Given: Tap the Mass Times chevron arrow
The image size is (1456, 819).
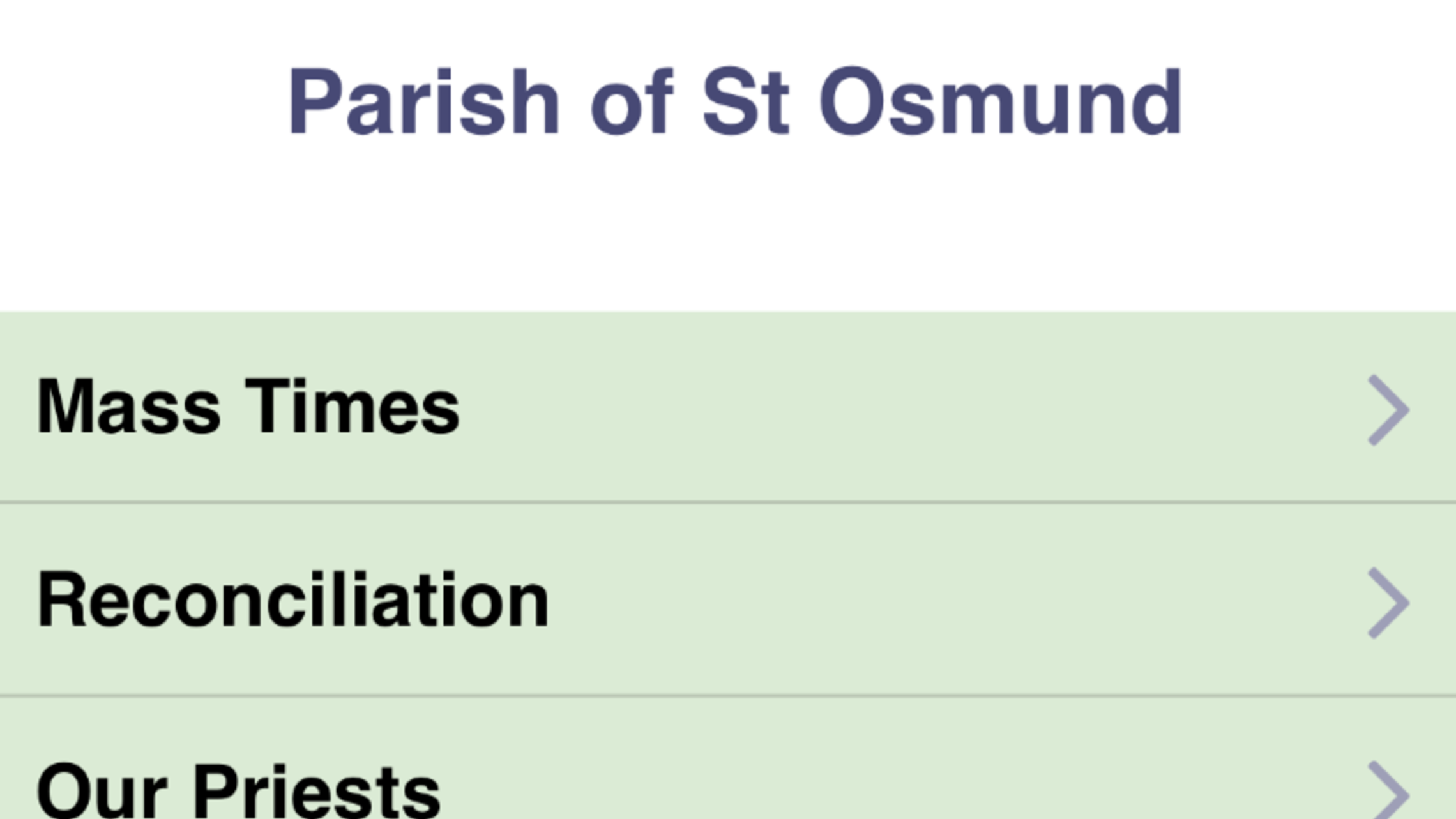Looking at the screenshot, I should coord(1388,410).
